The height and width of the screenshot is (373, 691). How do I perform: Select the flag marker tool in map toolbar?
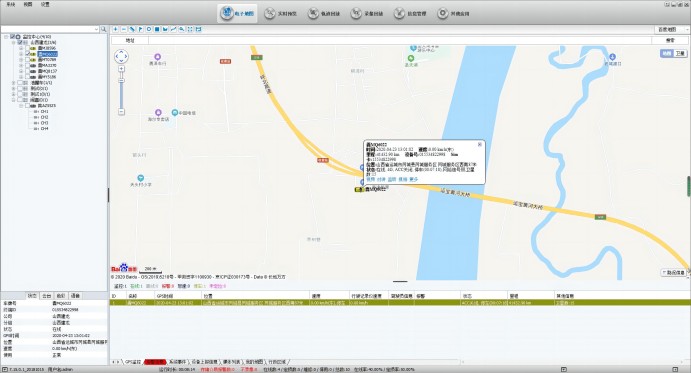141,29
